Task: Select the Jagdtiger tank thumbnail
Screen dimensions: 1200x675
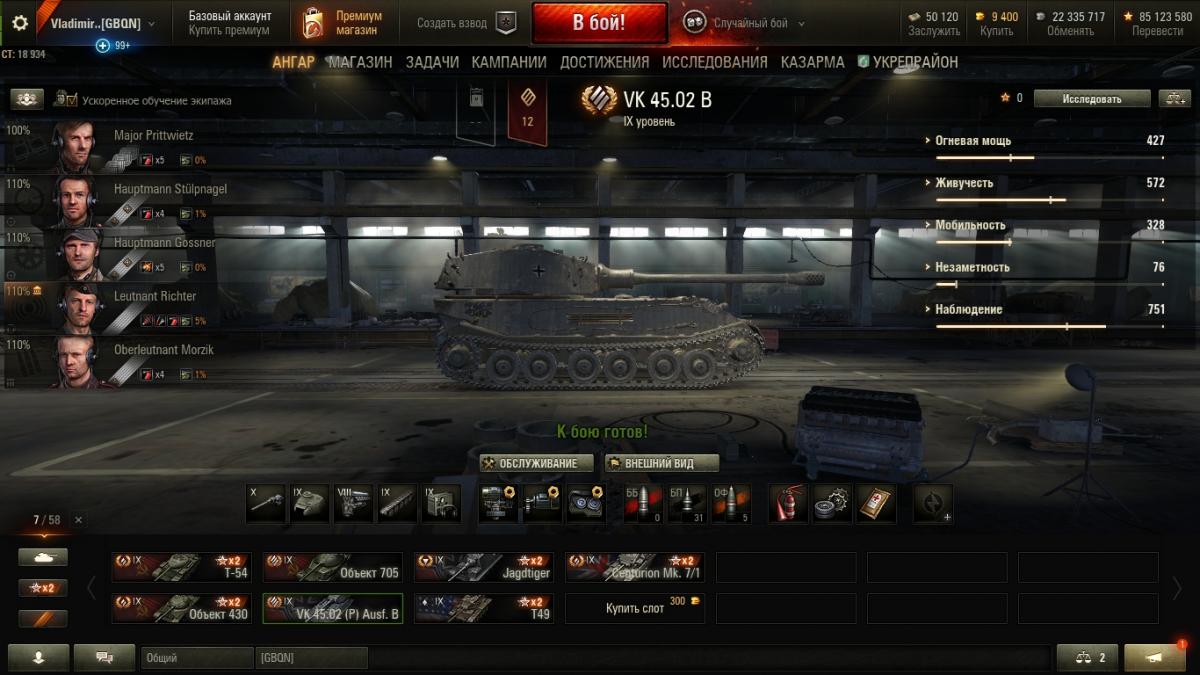Action: (x=484, y=567)
